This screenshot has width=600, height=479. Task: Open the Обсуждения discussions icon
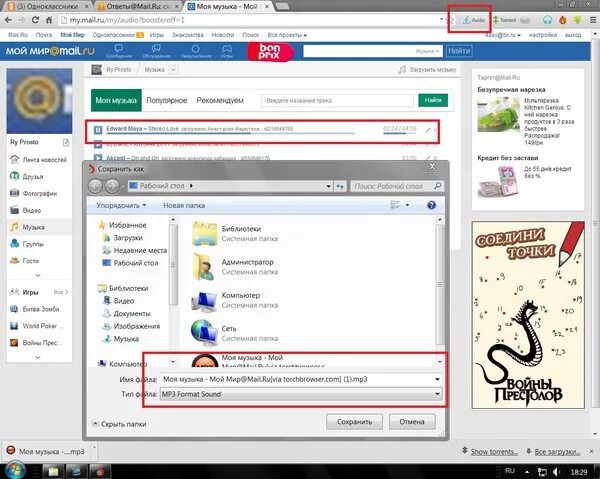click(156, 51)
